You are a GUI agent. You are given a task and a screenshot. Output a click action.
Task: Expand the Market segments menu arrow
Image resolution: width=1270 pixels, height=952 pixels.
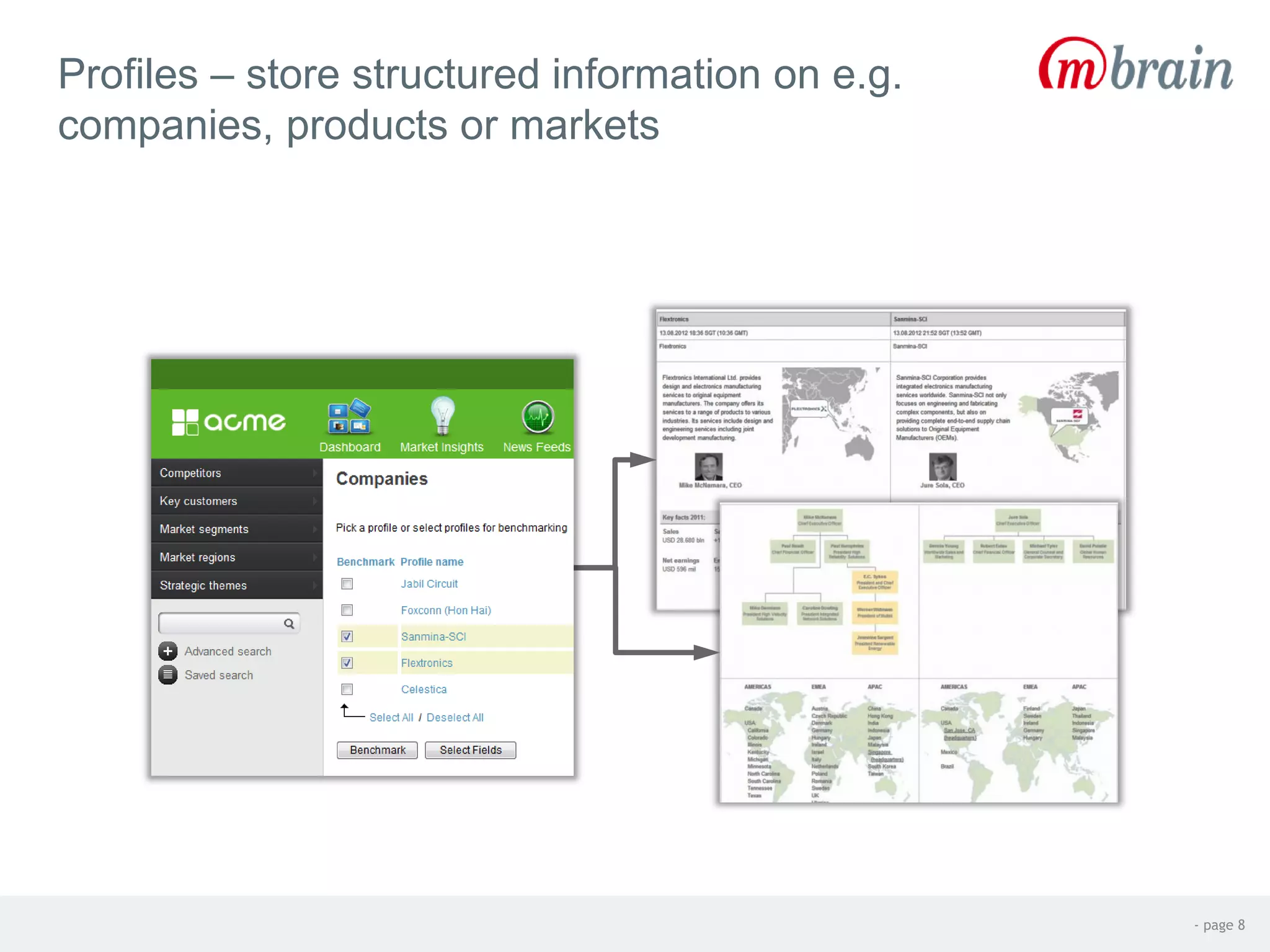click(315, 529)
